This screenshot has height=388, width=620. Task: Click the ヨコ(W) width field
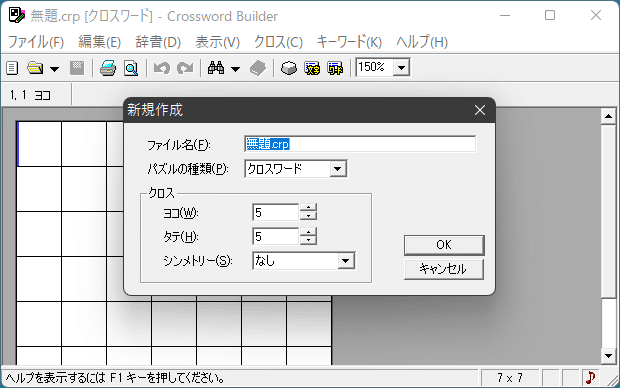275,213
